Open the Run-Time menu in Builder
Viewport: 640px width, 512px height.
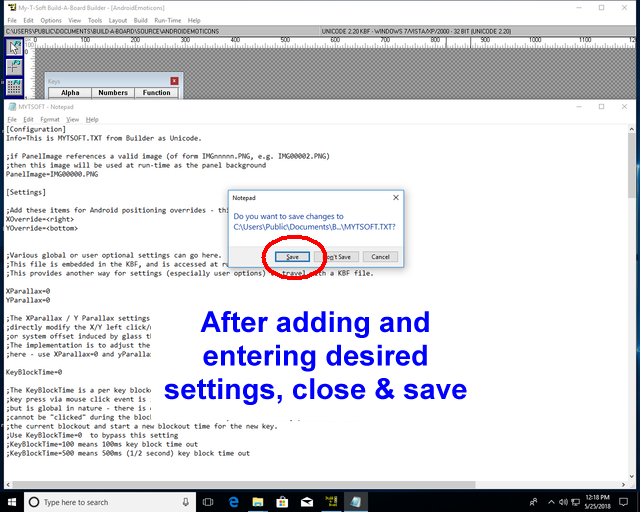pos(168,20)
